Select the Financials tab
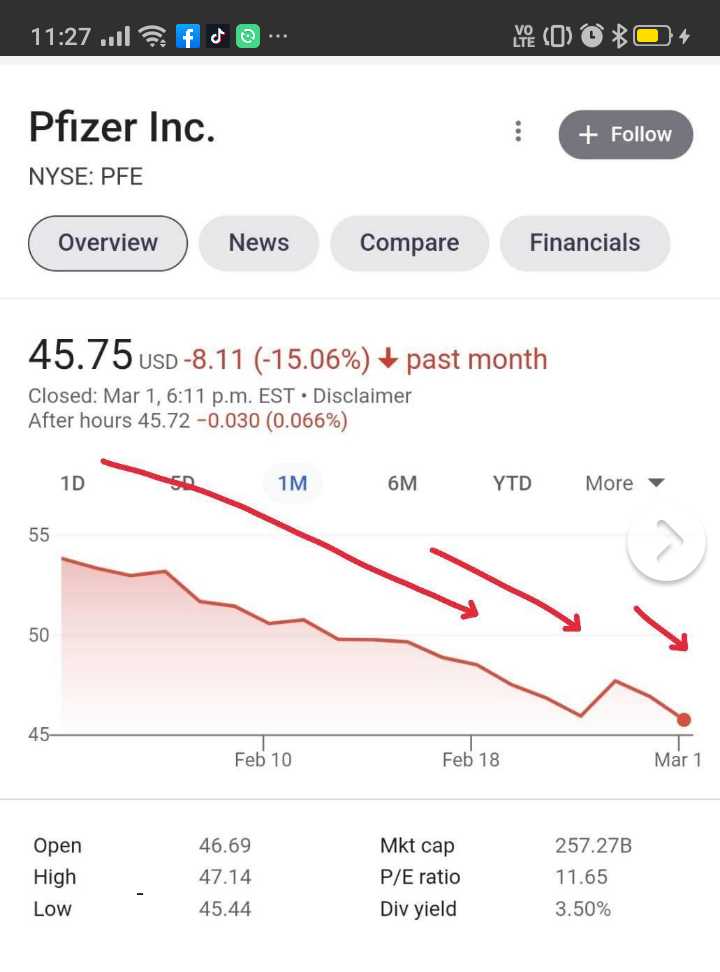Screen dimensions: 720x972 585,243
